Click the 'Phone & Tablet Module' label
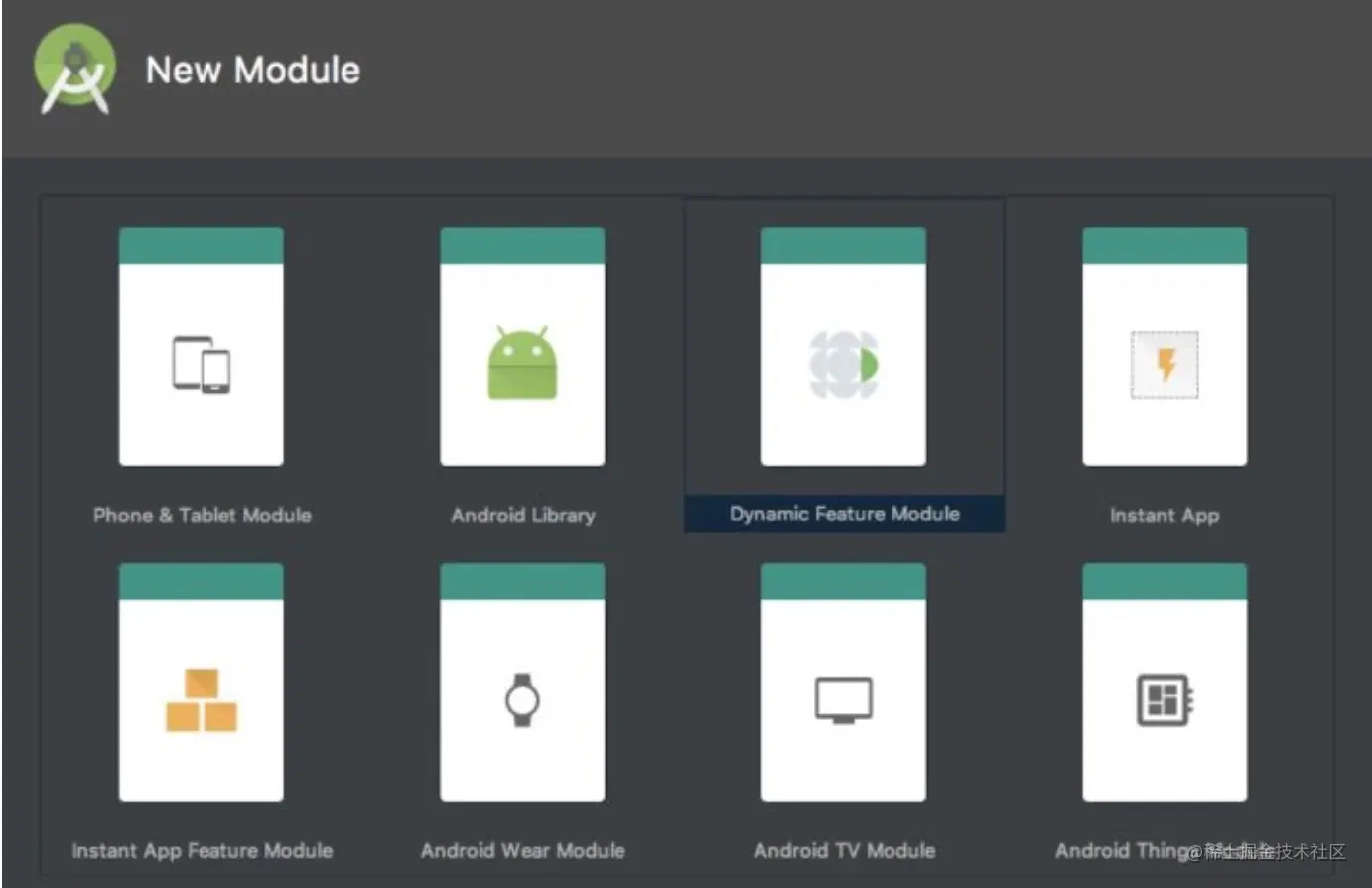Image resolution: width=1372 pixels, height=888 pixels. 203,516
